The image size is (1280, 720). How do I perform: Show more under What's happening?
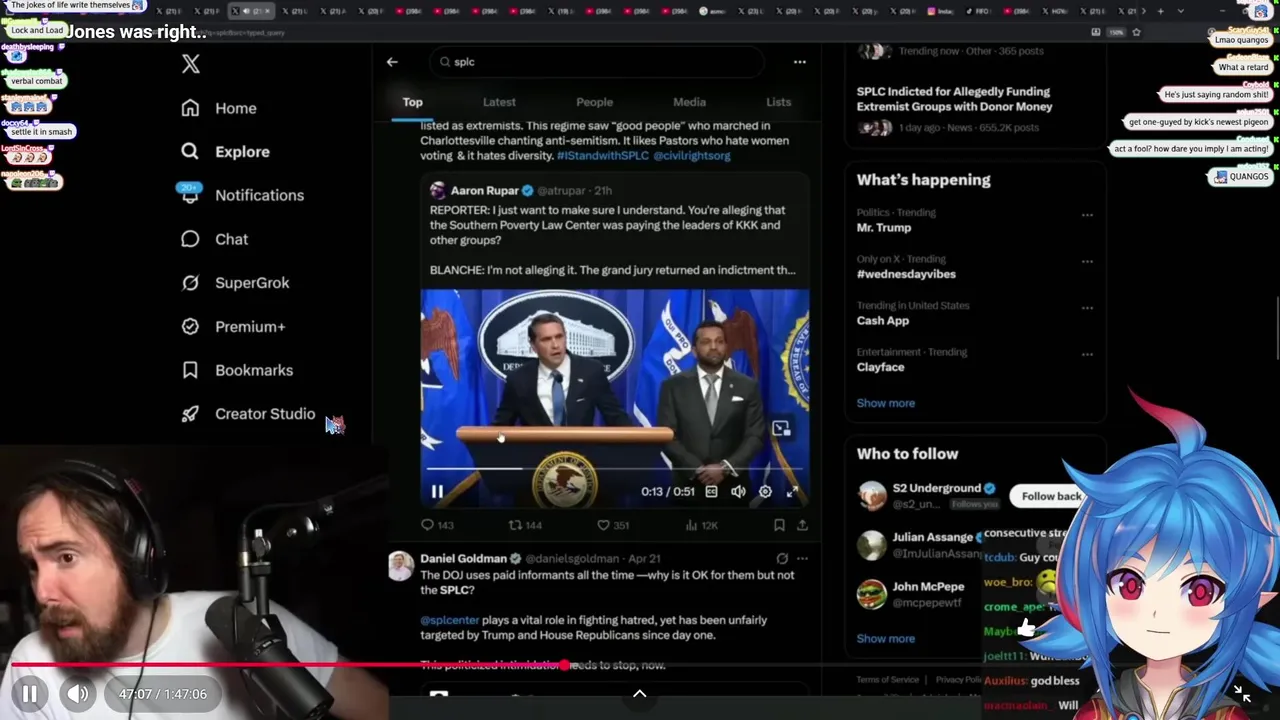tap(885, 403)
